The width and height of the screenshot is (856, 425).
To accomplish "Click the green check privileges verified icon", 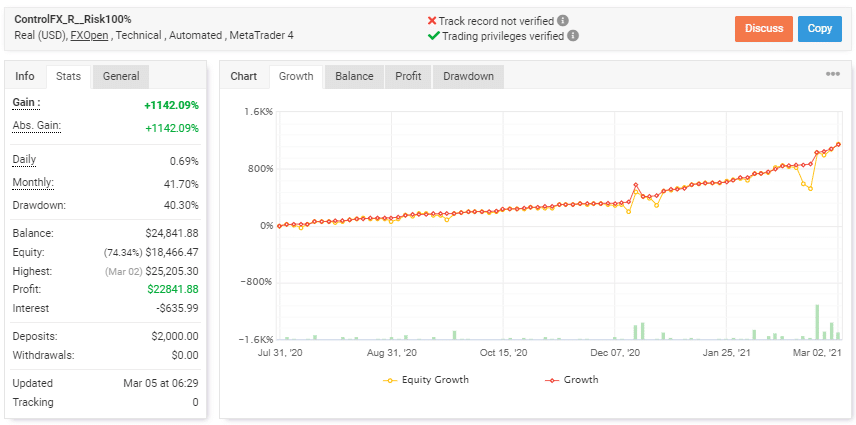I will pyautogui.click(x=433, y=36).
